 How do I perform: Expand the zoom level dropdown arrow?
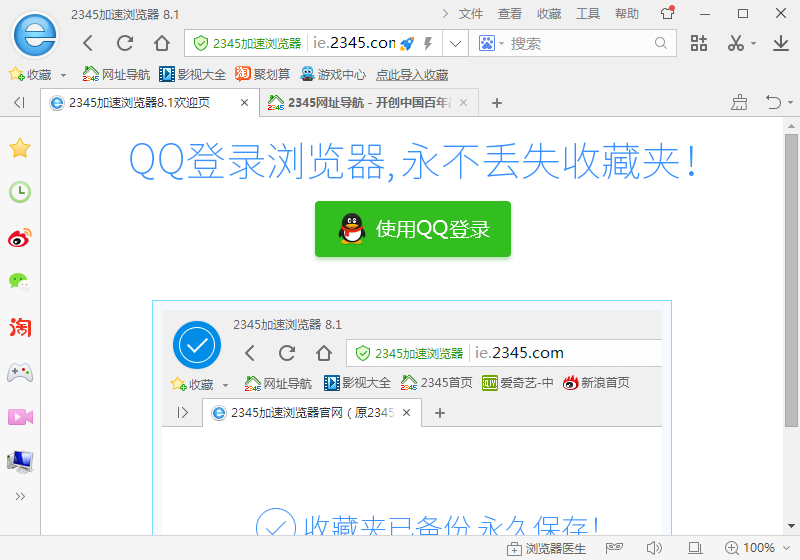(x=787, y=548)
